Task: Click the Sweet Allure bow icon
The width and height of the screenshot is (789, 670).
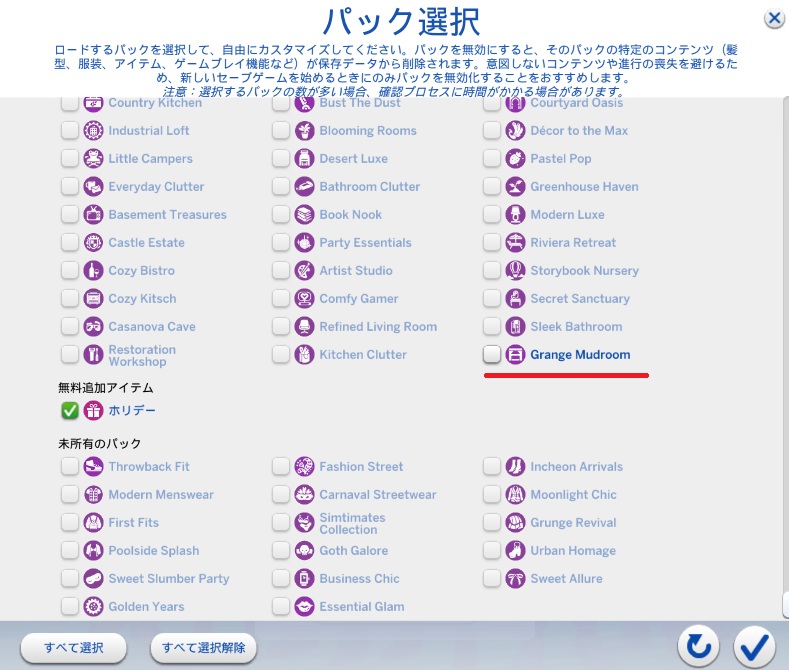Action: [515, 578]
